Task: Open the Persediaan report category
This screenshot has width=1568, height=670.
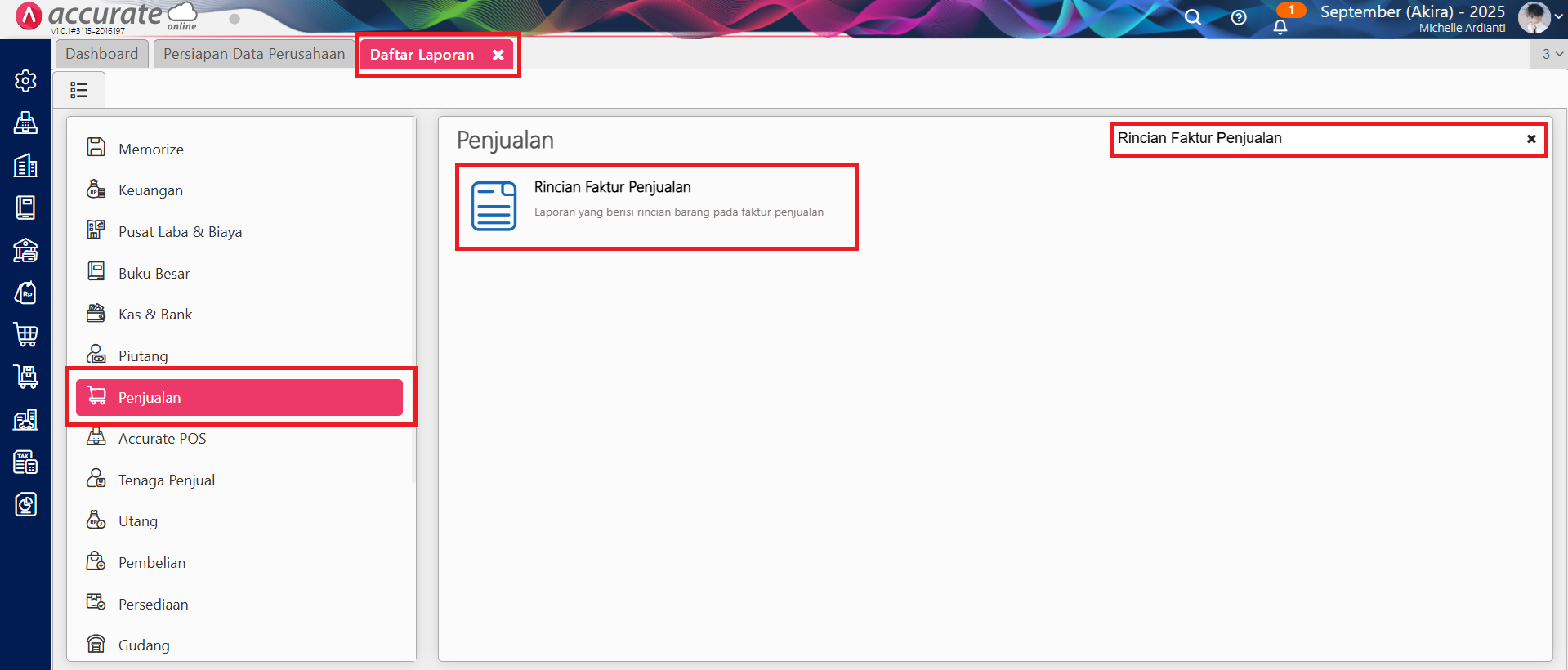Action: pos(153,605)
